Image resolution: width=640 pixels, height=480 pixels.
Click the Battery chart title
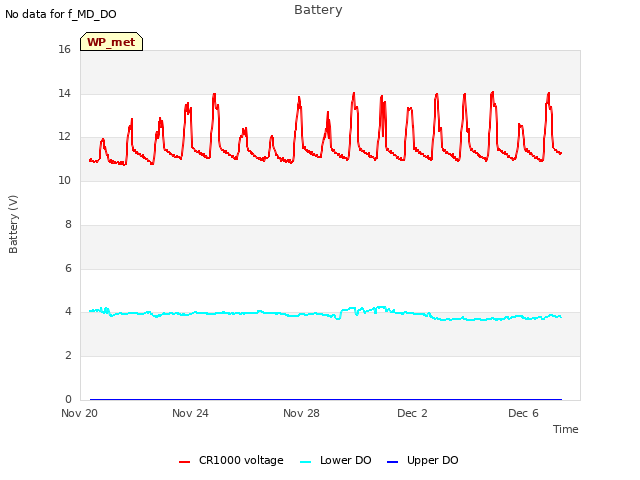pyautogui.click(x=318, y=10)
